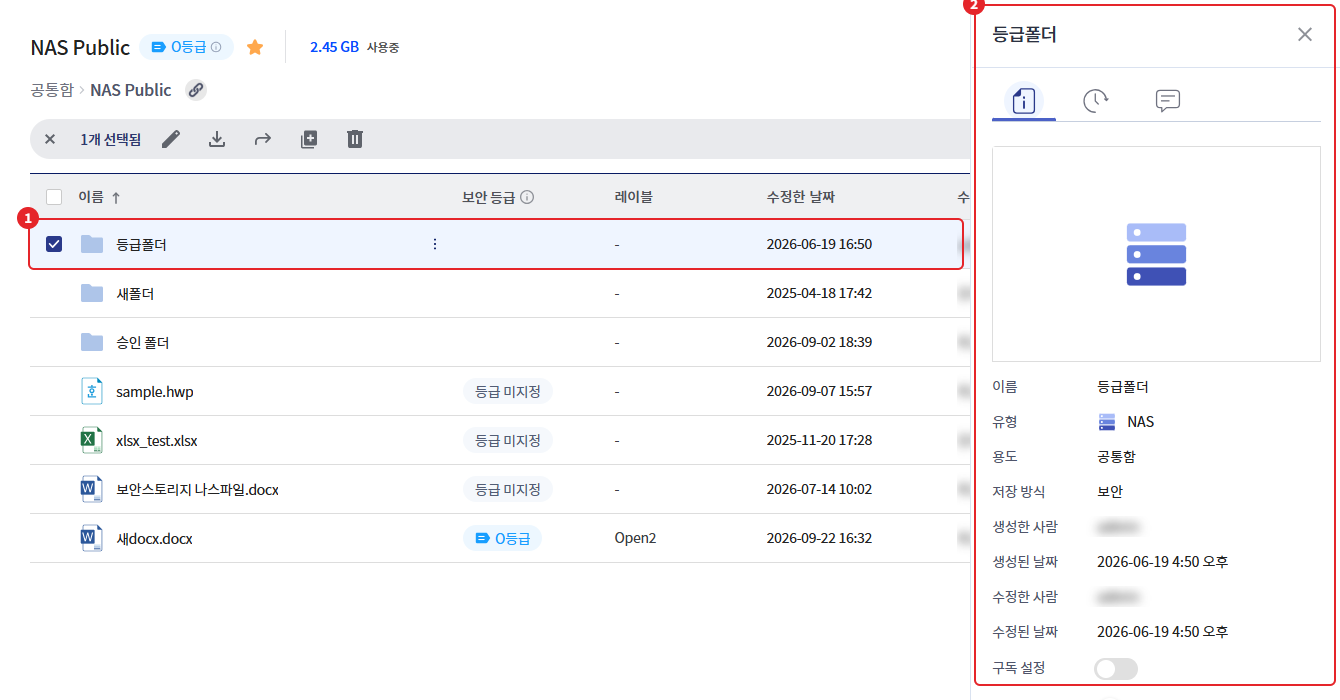Viewport: 1340px width, 700px height.
Task: Open 보안스토리지 나스파일.docx
Action: tap(197, 490)
